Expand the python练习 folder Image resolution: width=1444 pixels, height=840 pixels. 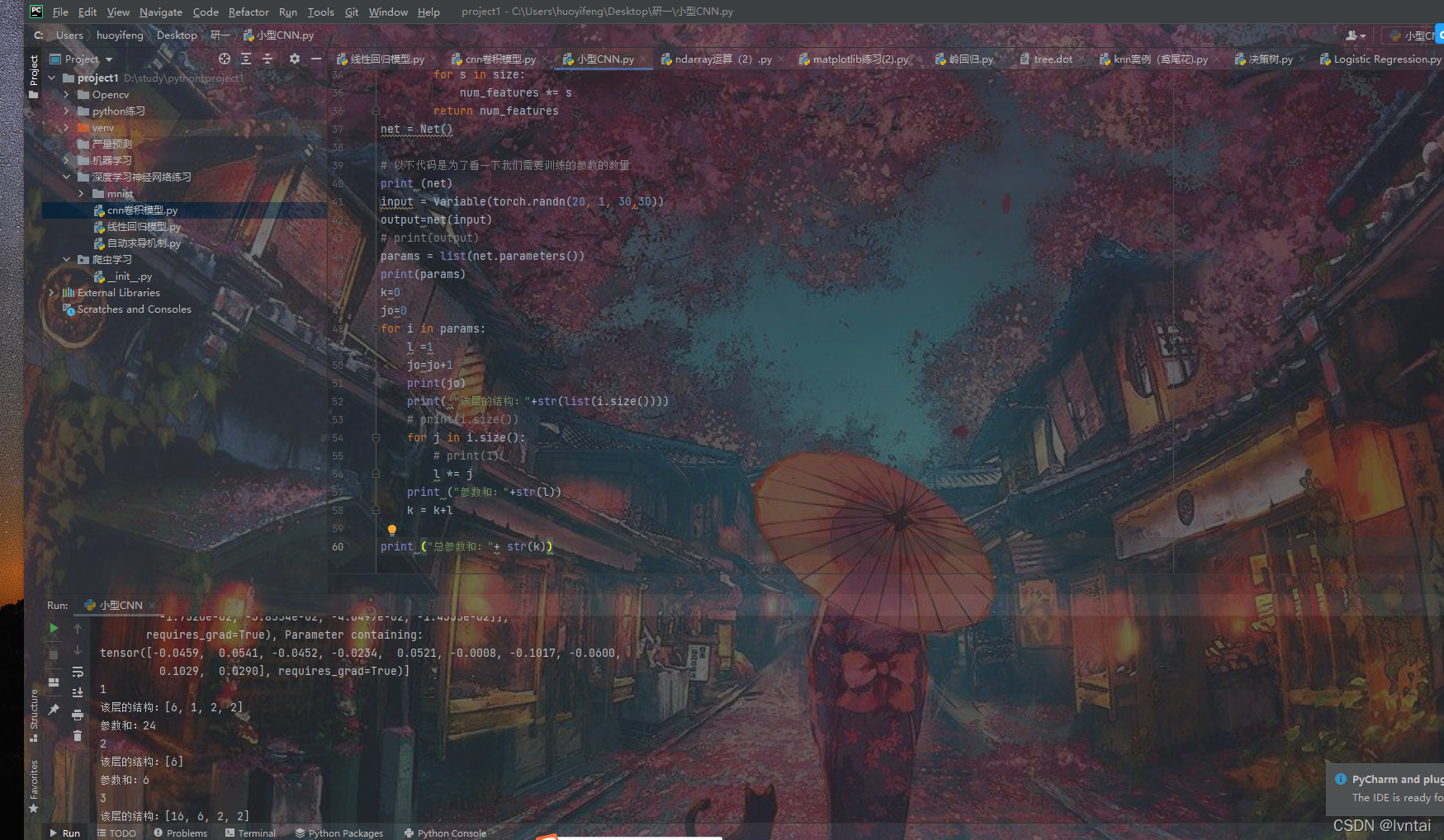tap(67, 111)
